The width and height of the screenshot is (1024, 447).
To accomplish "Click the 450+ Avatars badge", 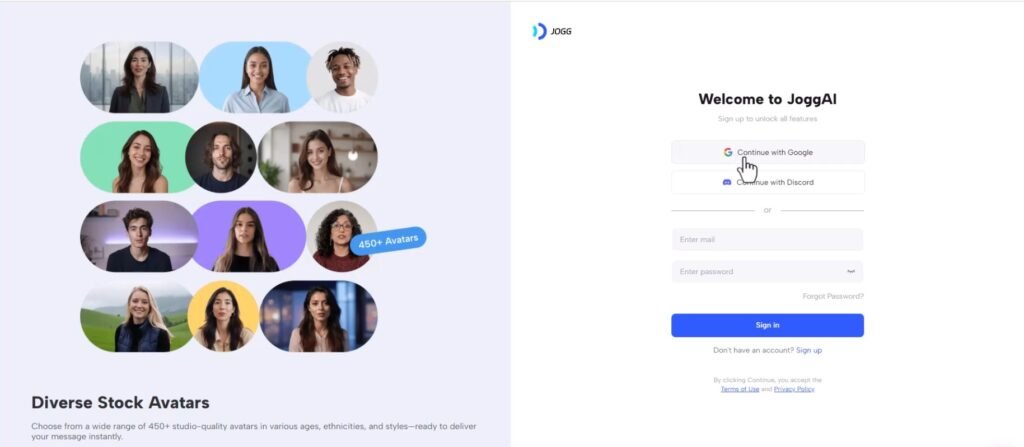I will [388, 241].
